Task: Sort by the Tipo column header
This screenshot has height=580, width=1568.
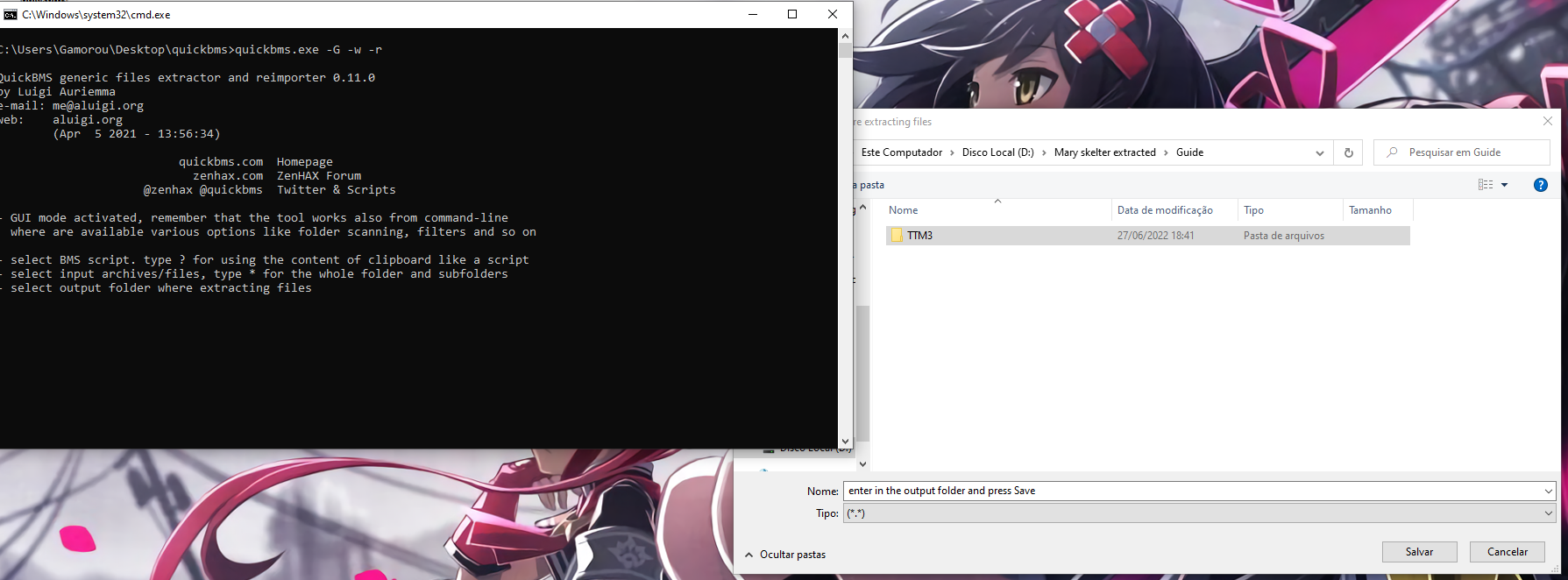Action: coord(1290,210)
